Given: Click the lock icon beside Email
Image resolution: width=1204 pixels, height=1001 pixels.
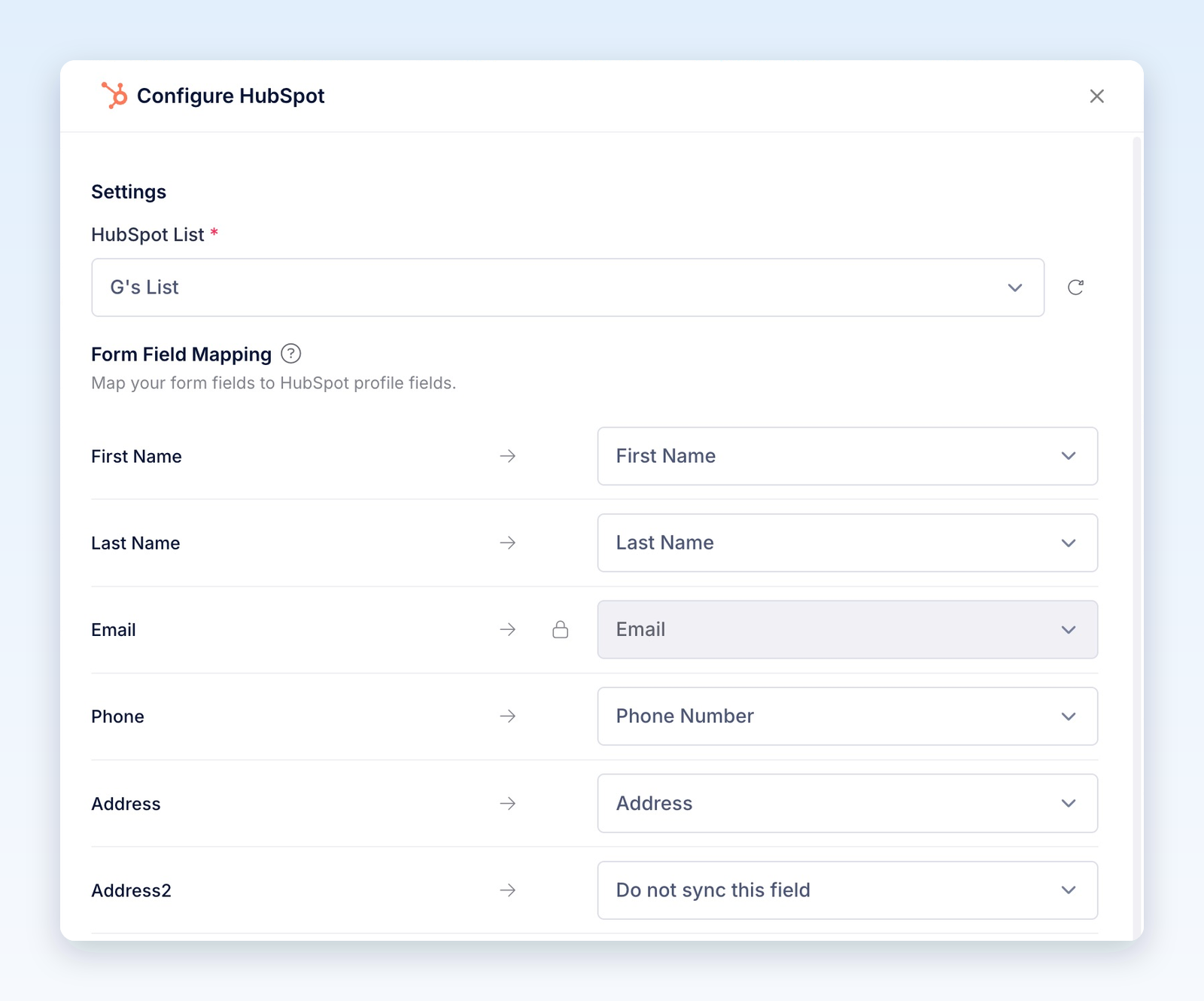Looking at the screenshot, I should [560, 629].
